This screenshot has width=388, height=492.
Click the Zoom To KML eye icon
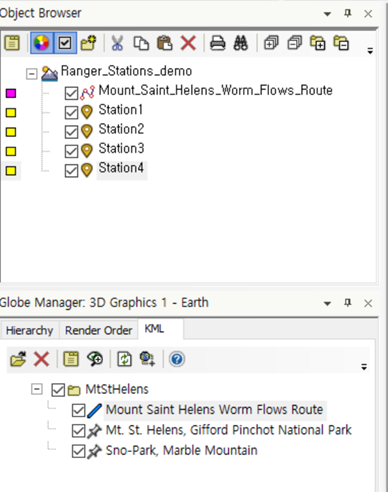pos(95,359)
